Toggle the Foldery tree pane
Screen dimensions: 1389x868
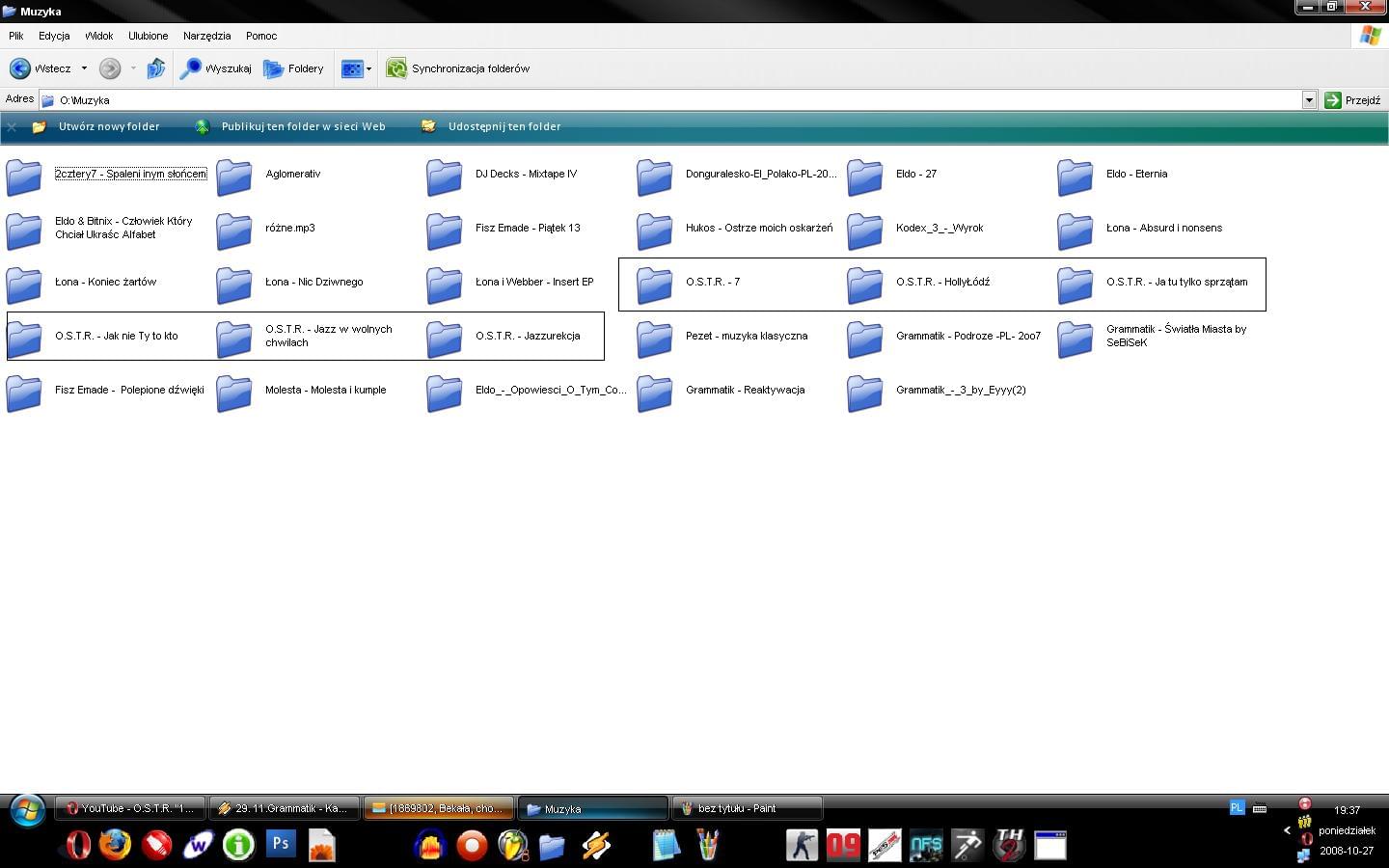click(293, 68)
